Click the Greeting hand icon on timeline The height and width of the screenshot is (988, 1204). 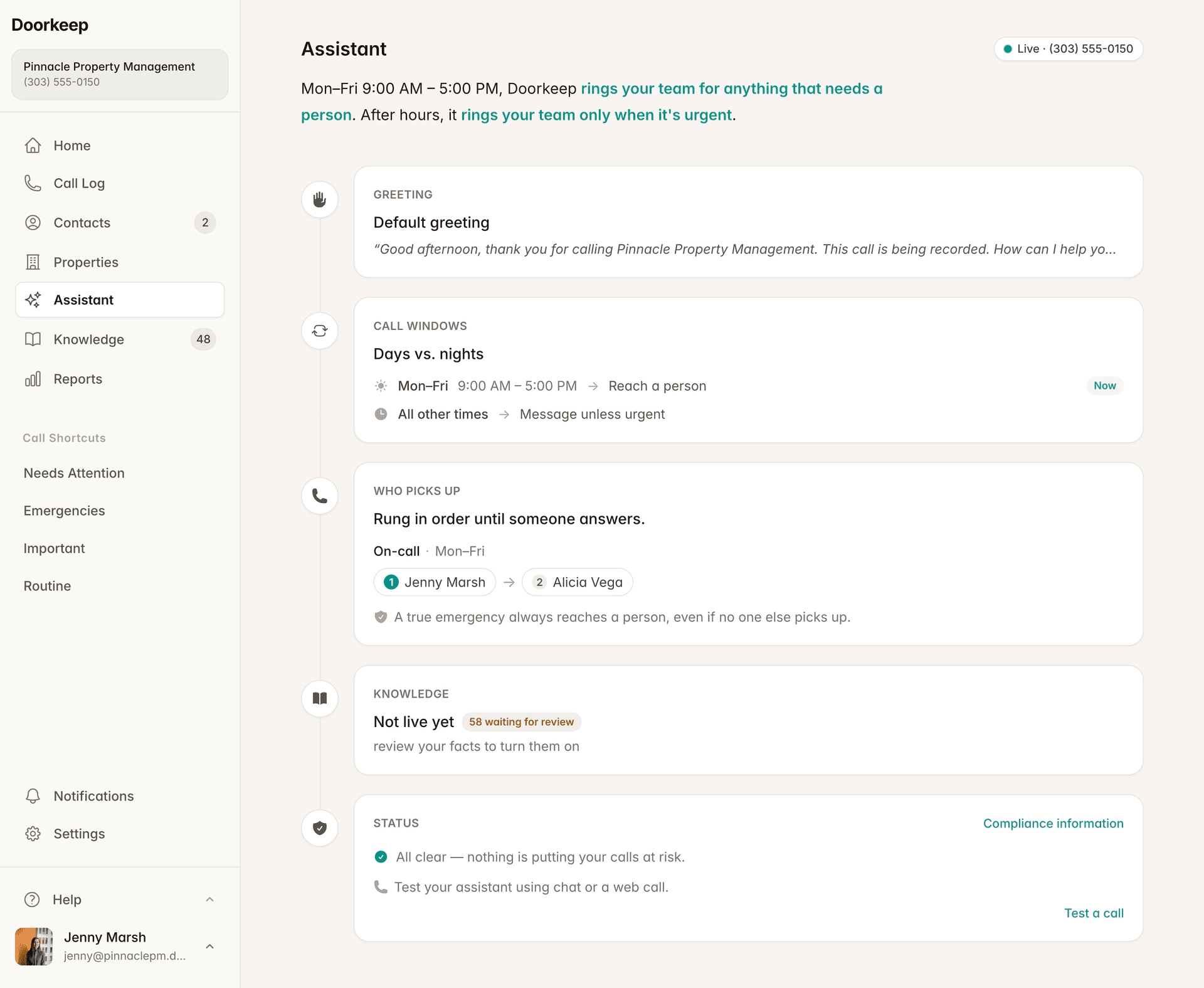320,199
